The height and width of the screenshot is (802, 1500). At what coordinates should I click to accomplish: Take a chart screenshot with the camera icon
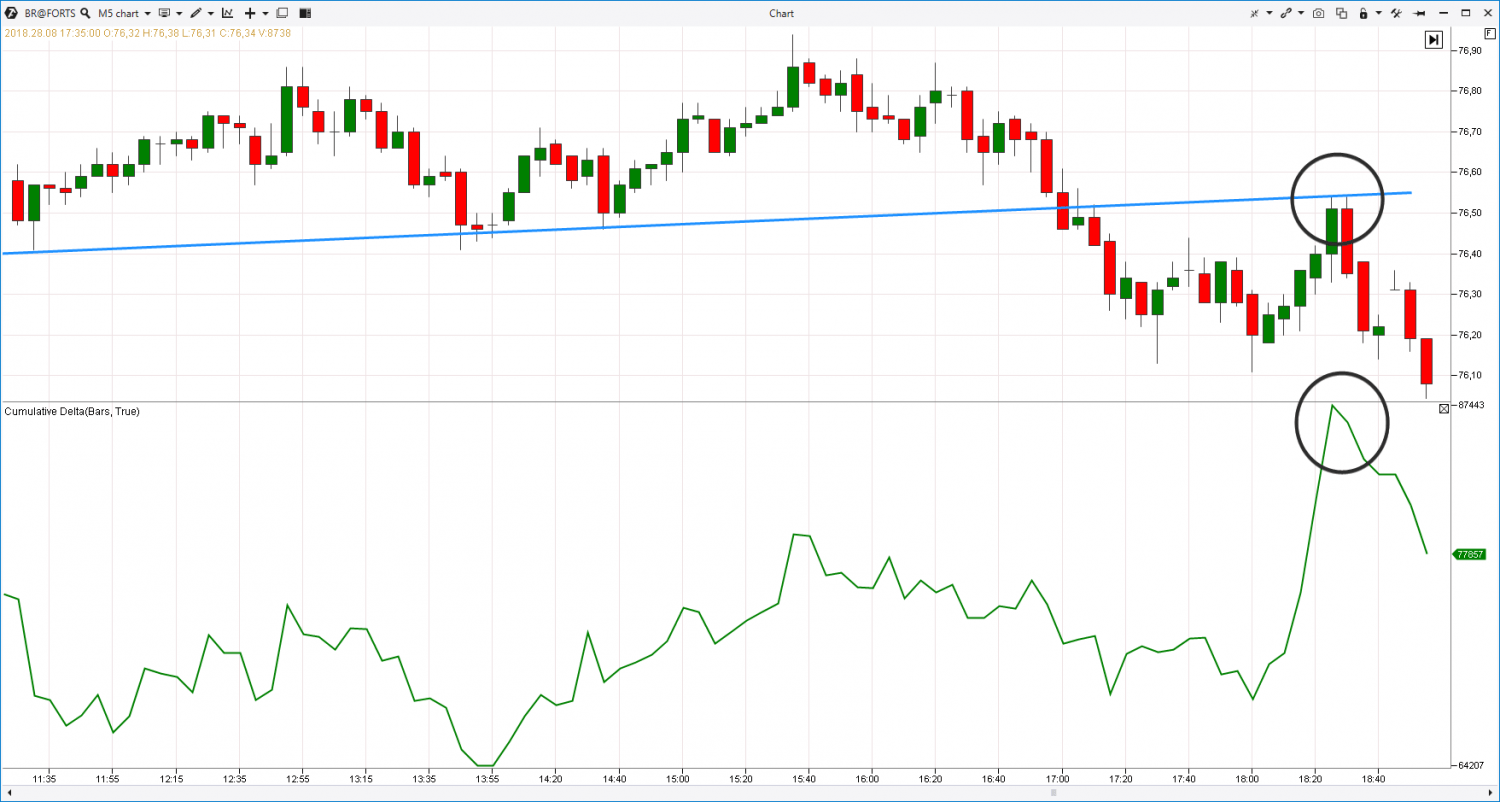(1319, 13)
